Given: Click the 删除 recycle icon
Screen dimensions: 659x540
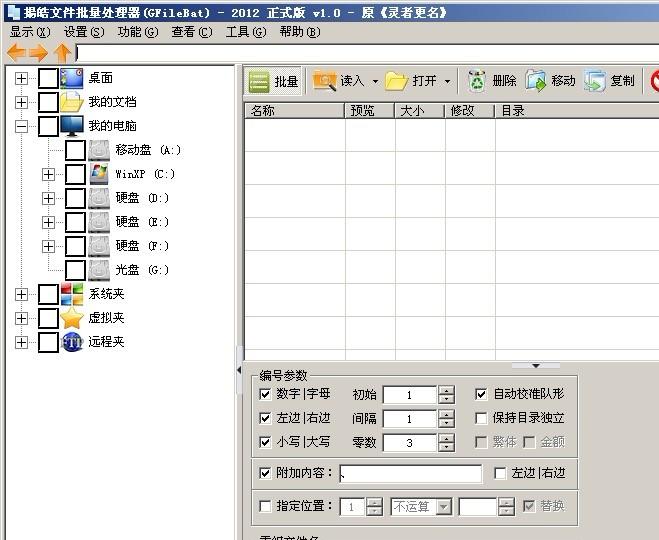Looking at the screenshot, I should (x=477, y=81).
